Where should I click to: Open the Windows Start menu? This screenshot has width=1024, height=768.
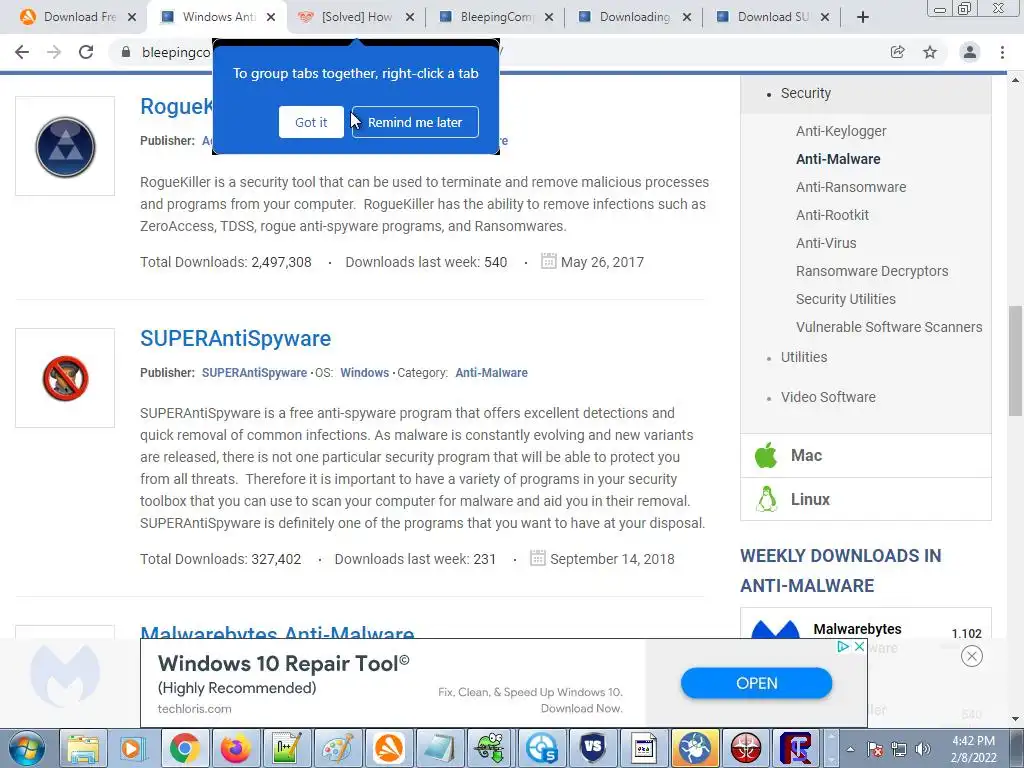click(26, 748)
